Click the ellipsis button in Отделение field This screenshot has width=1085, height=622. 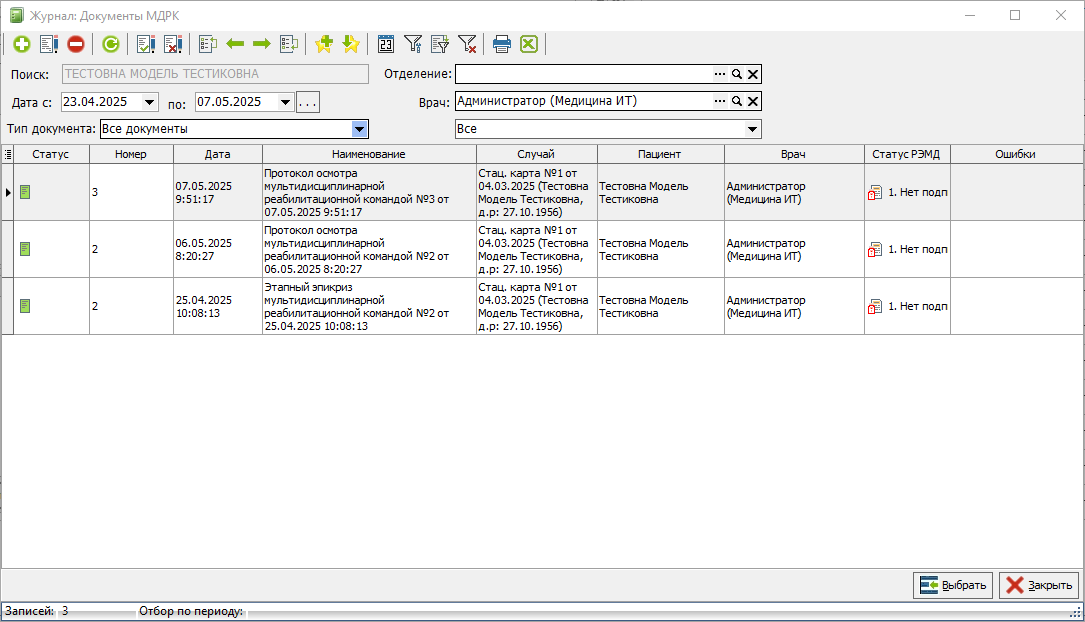click(720, 74)
